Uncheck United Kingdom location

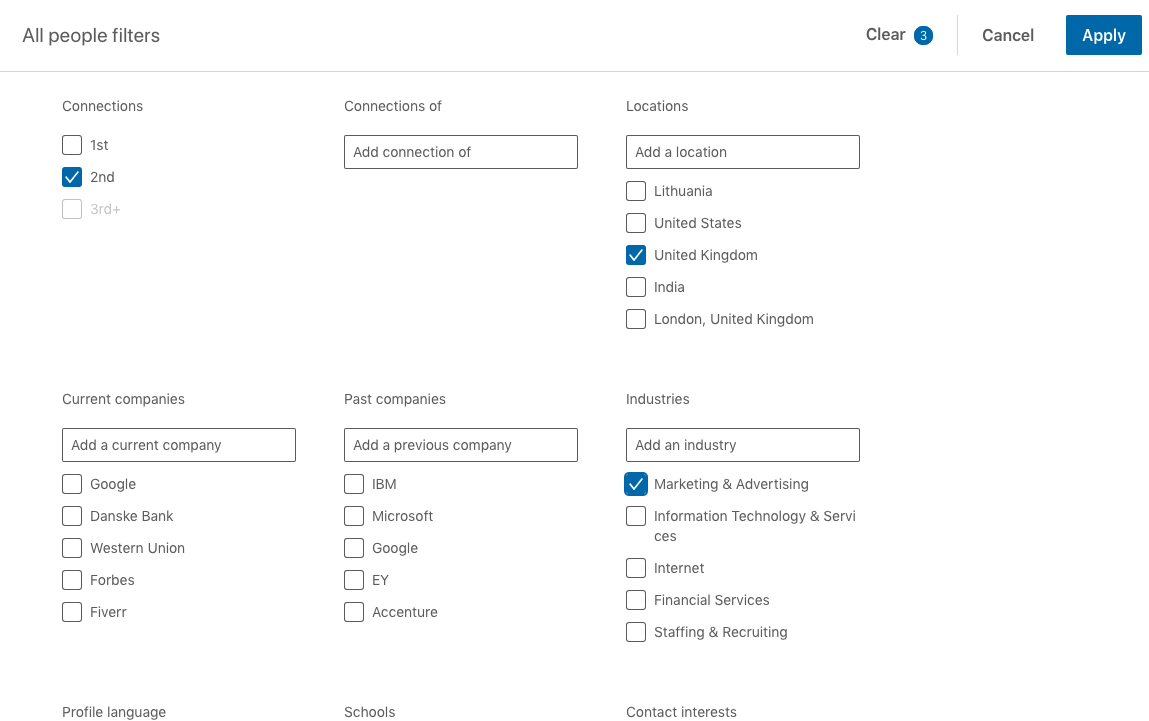point(636,255)
